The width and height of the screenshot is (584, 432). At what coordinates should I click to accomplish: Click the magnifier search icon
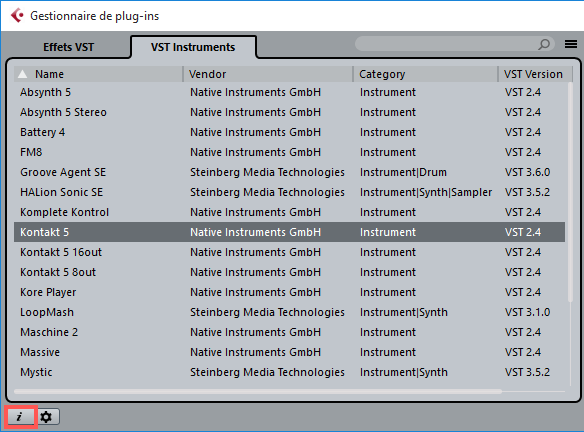pos(544,45)
